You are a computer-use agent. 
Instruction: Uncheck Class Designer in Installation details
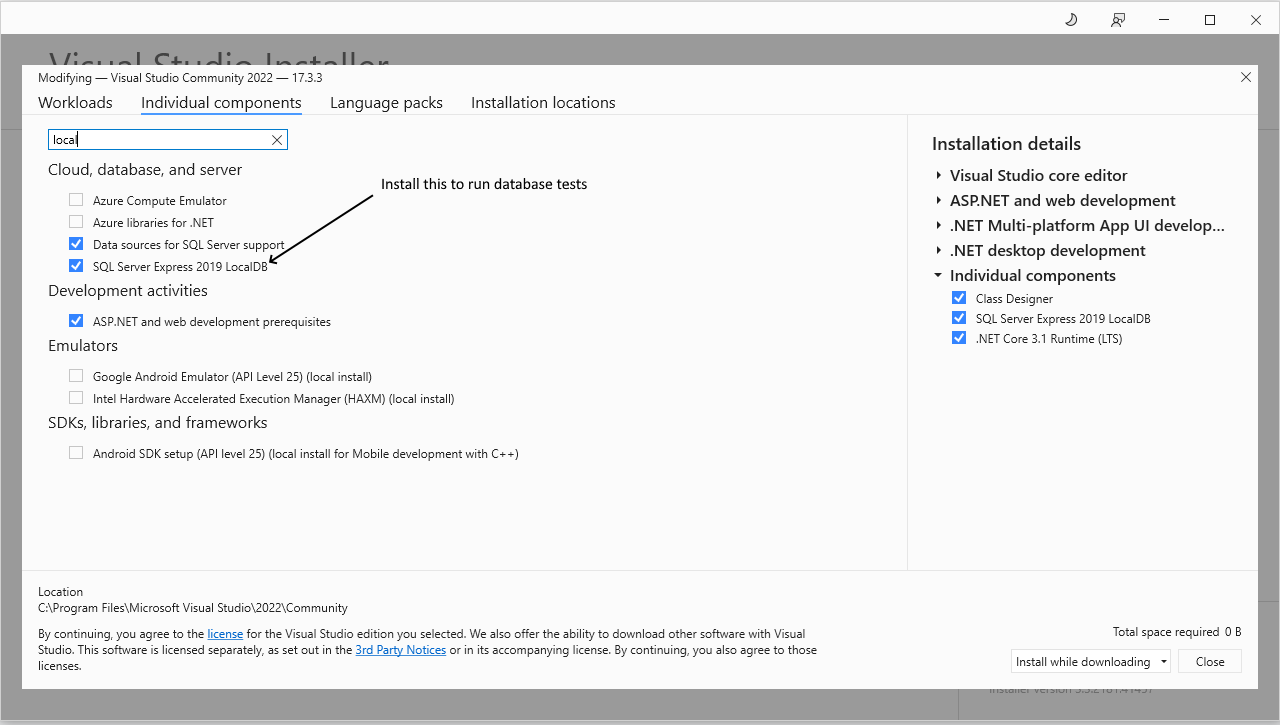959,298
